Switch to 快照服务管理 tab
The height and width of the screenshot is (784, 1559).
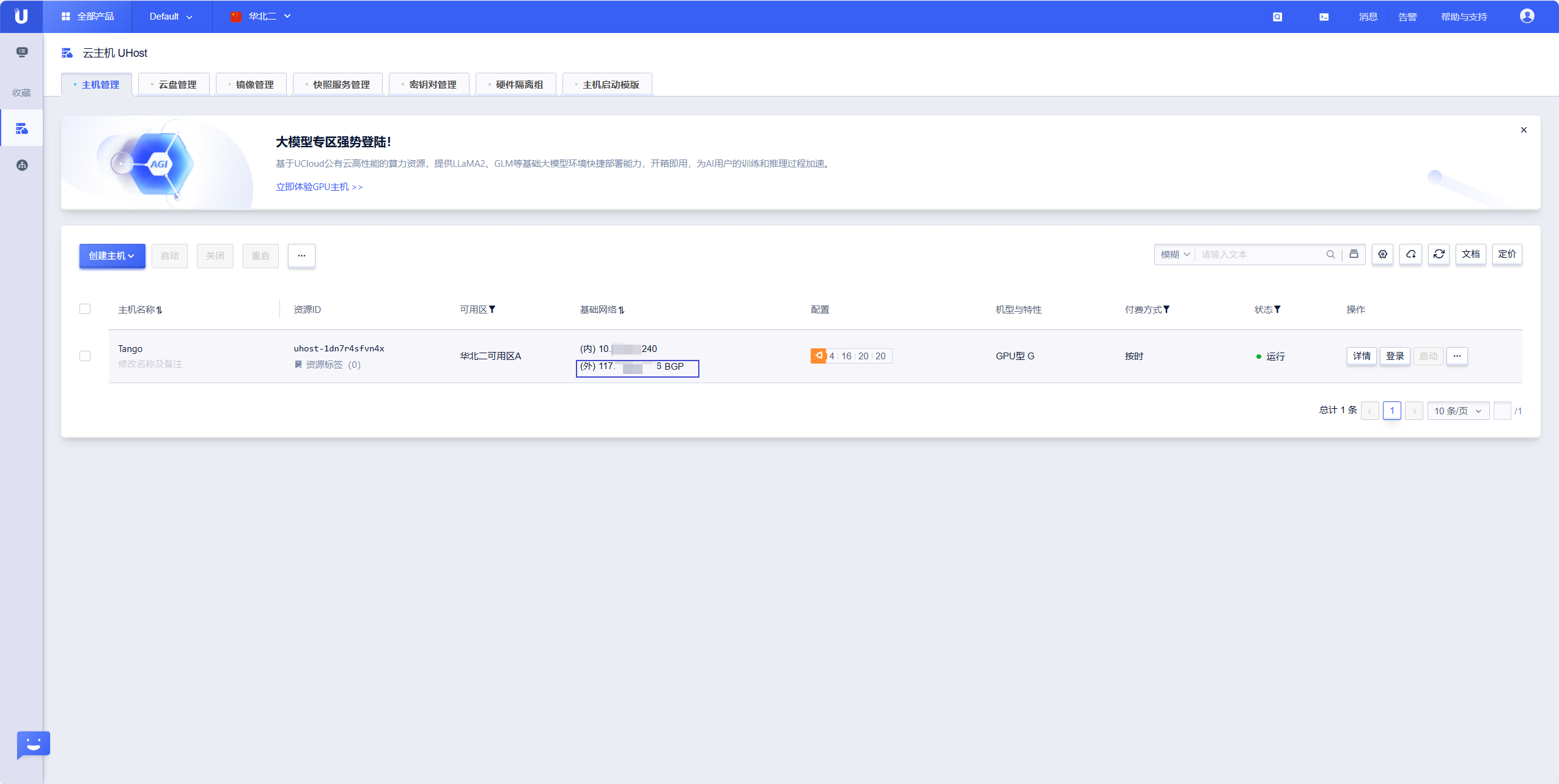coord(337,85)
